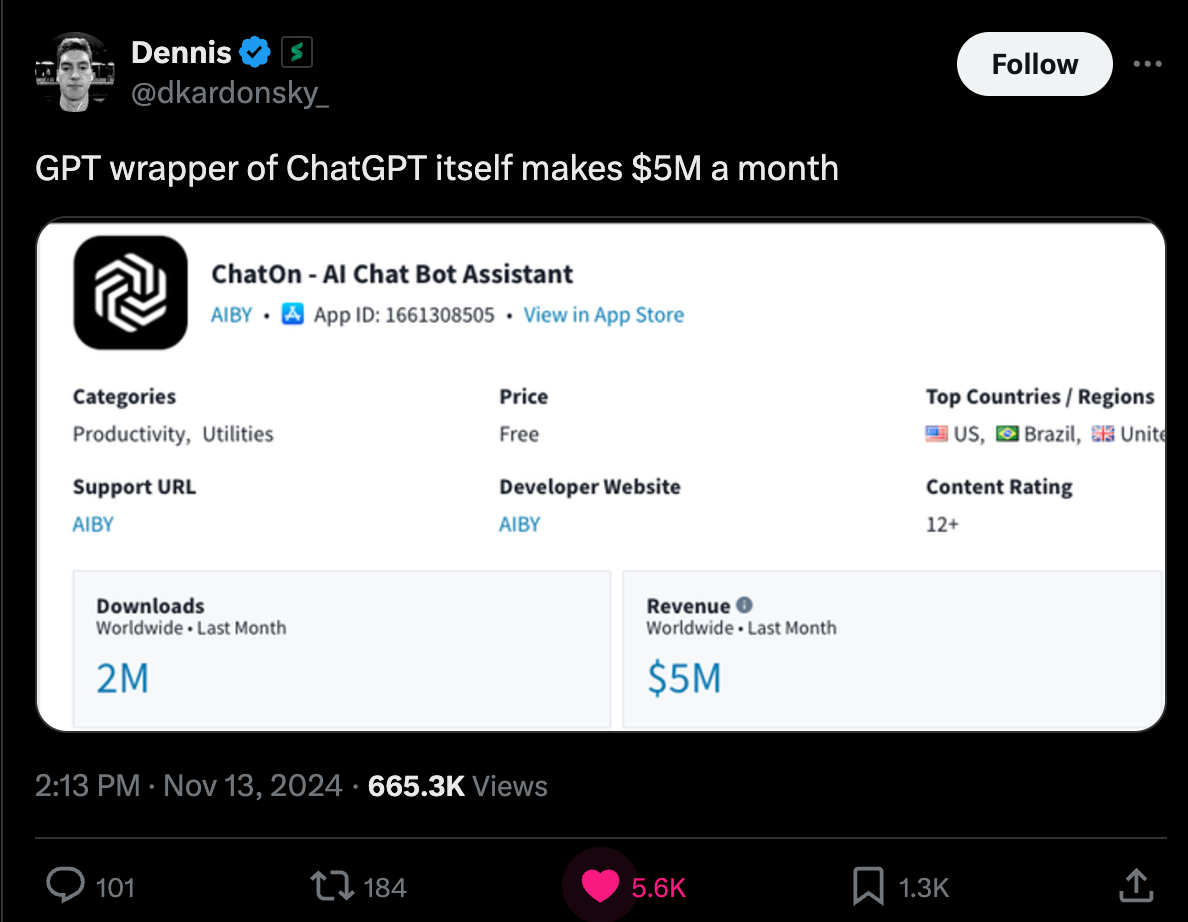Unlike the post via heart icon

[600, 886]
